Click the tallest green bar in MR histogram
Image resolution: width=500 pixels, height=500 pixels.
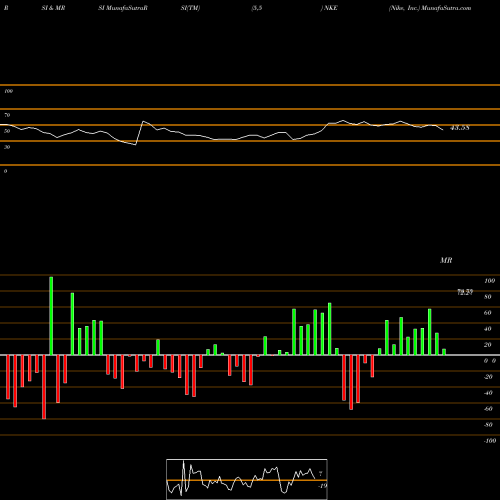pyautogui.click(x=51, y=316)
